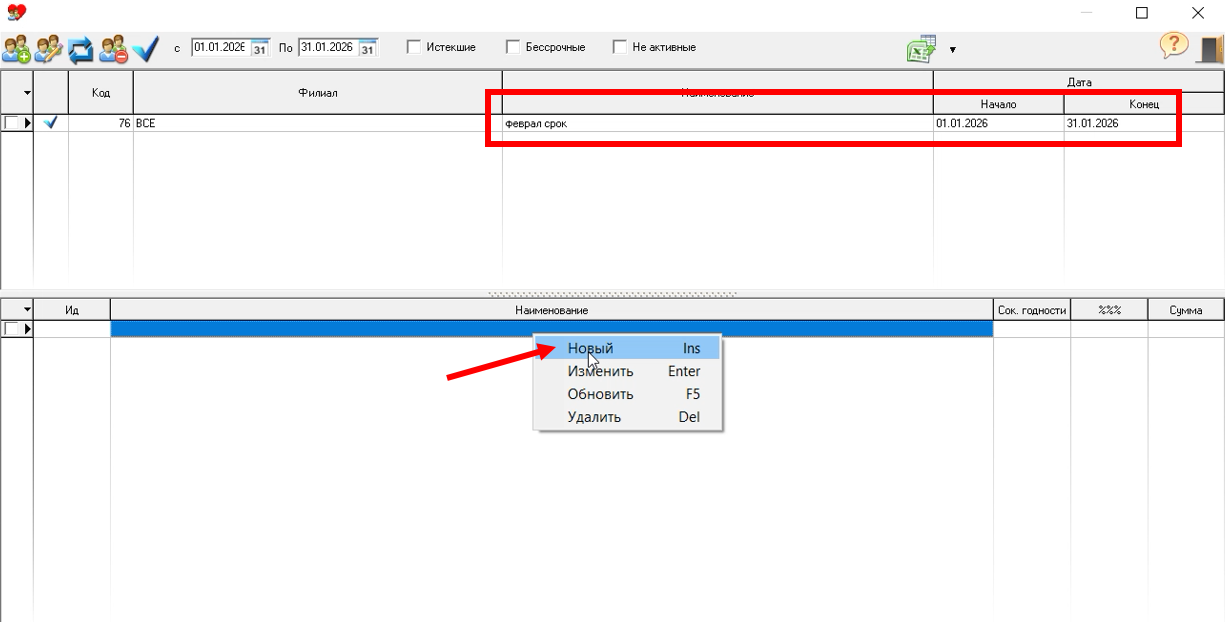Open calendar for the end date field
1225x622 pixels.
click(367, 48)
